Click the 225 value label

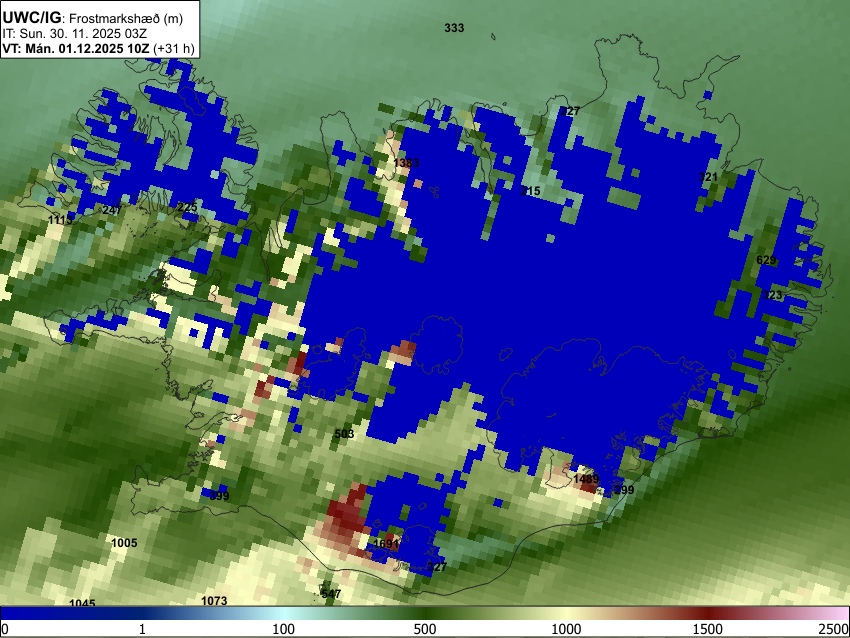point(188,207)
